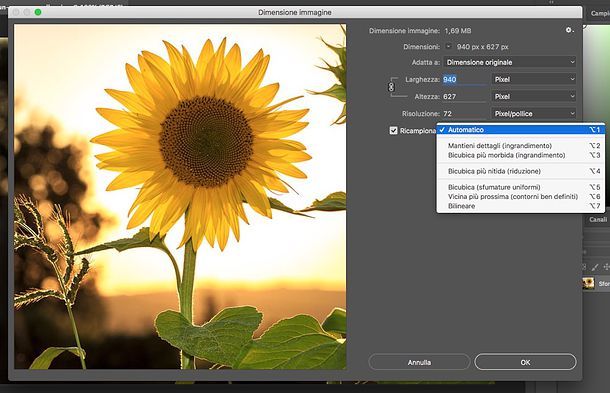The width and height of the screenshot is (610, 393).
Task: Click the Risoluzione value field
Action: [x=464, y=114]
